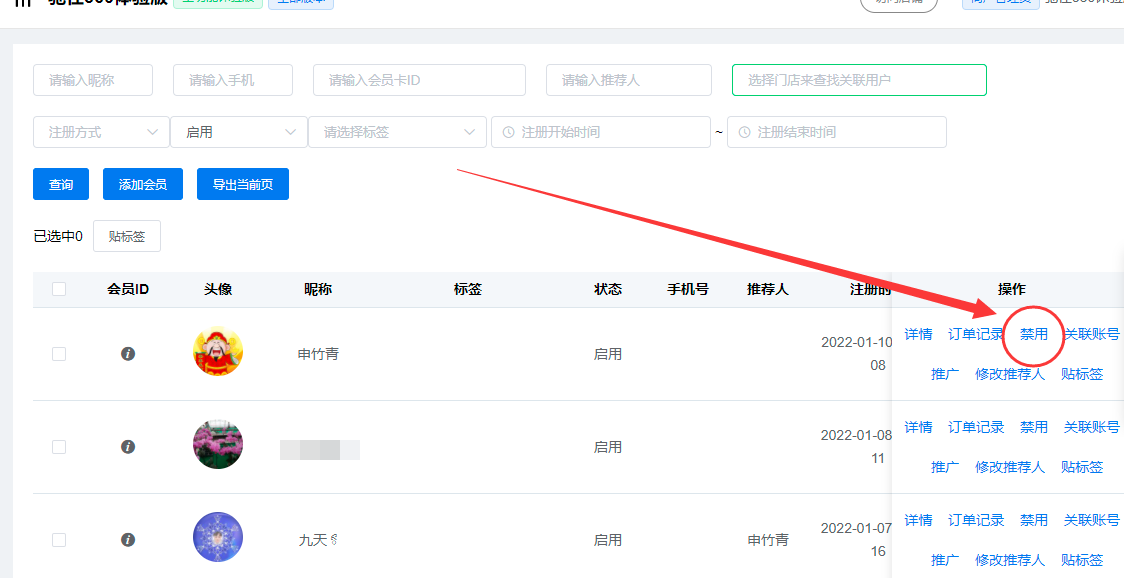Click 关联账号 for 九天 row
This screenshot has width=1124, height=578.
pos(1091,520)
